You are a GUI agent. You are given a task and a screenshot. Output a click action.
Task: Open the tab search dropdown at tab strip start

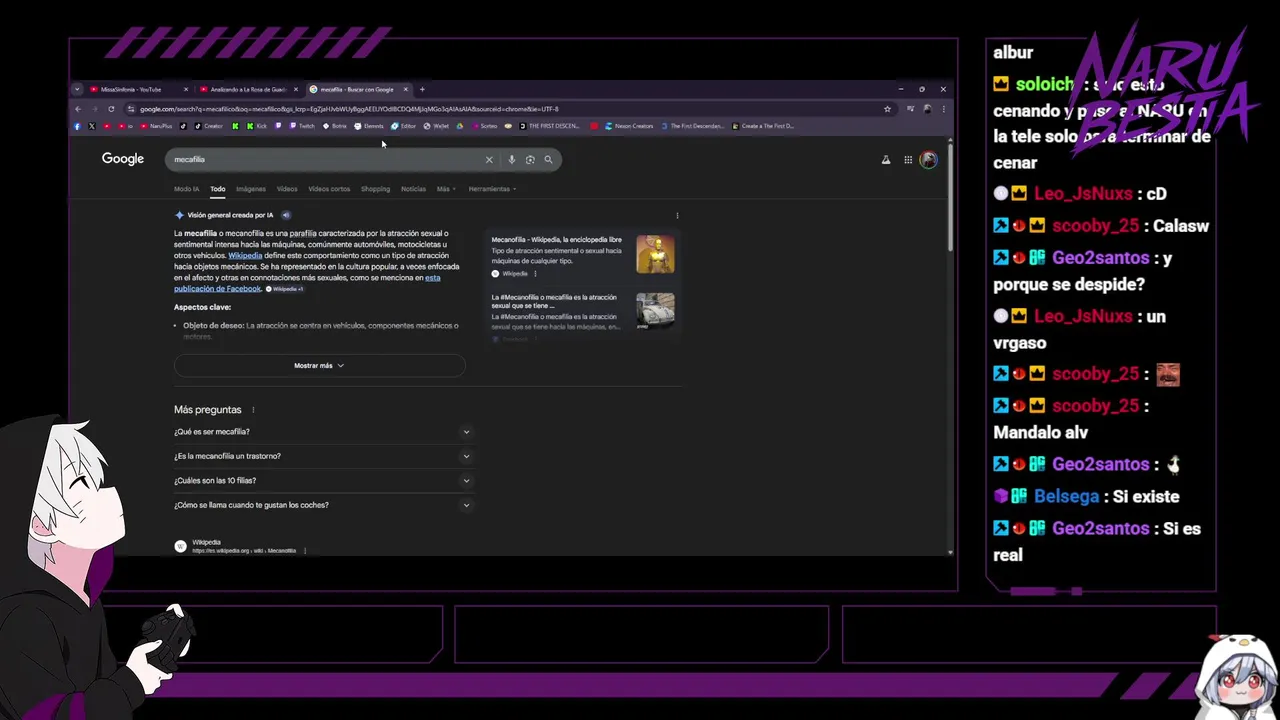77,89
